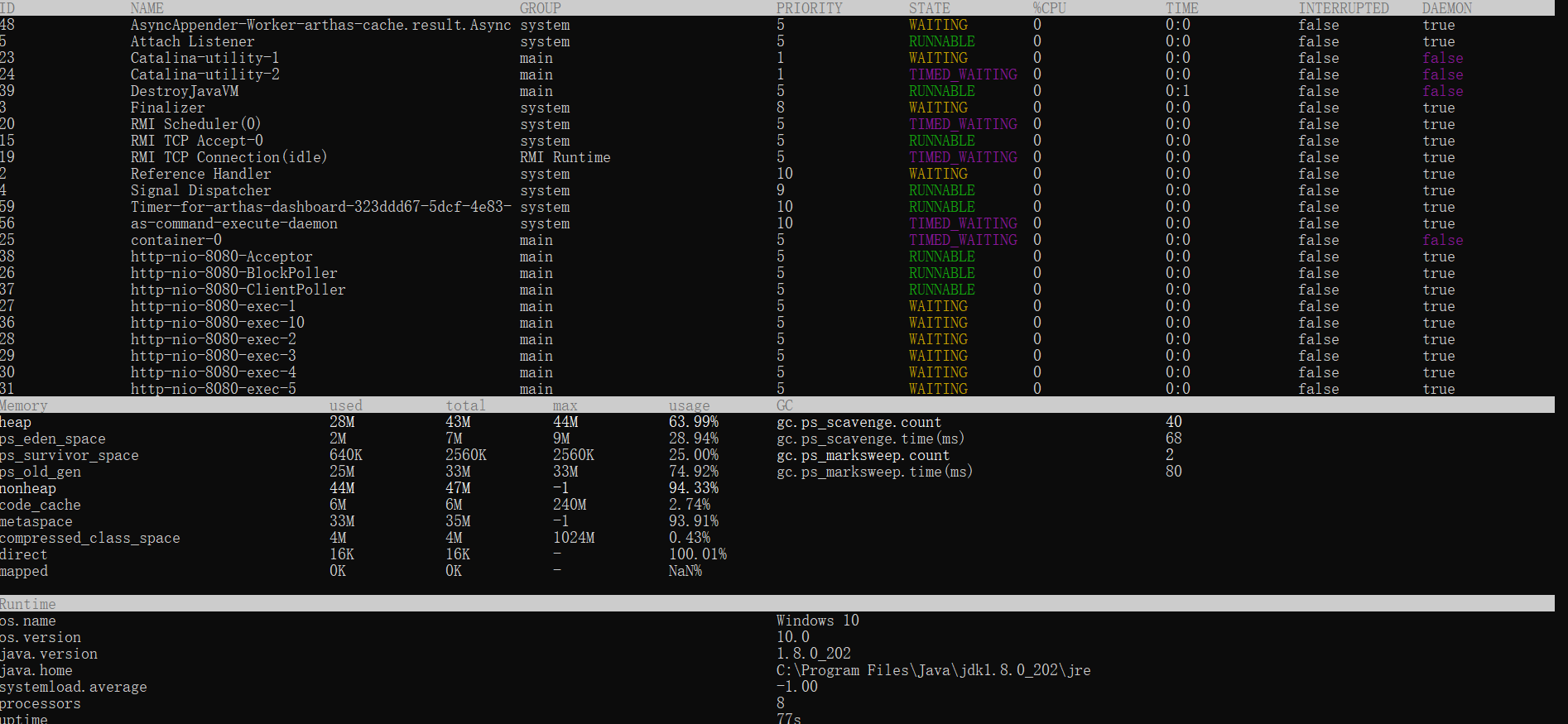1568x724 pixels.
Task: Click the RMI Scheduler(0) thread name
Action: click(196, 124)
